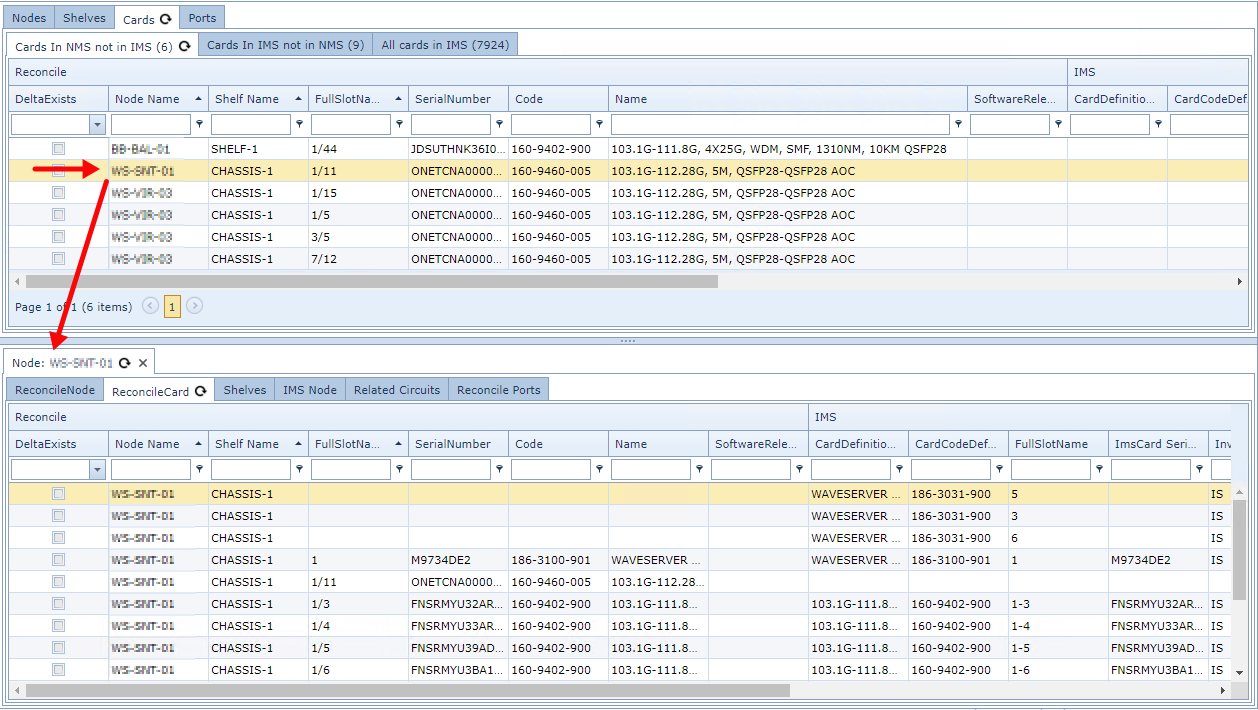Image resolution: width=1258 pixels, height=710 pixels.
Task: Check the DeltaExists box for BB-BAL-01 row
Action: pos(59,149)
